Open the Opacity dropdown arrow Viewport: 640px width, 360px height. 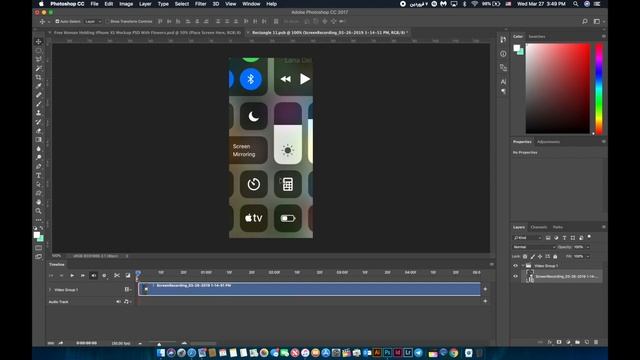(588, 247)
